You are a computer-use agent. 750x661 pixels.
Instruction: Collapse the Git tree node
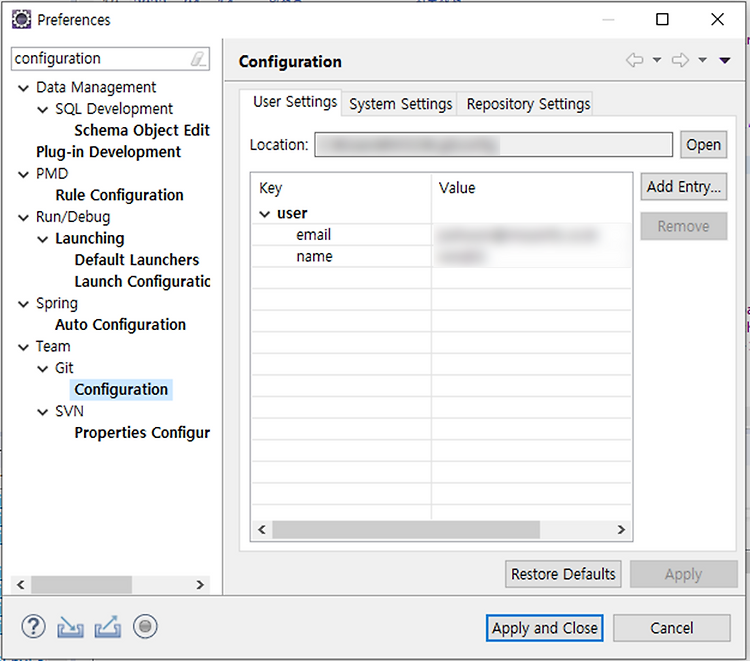(x=43, y=369)
